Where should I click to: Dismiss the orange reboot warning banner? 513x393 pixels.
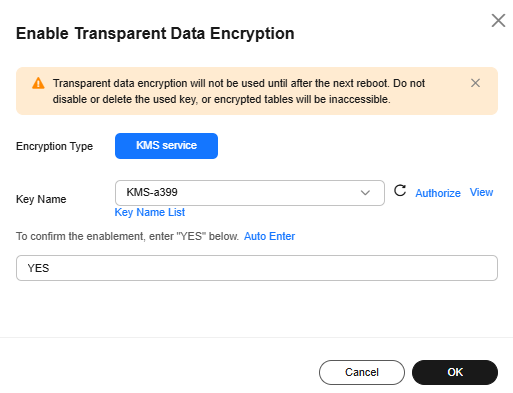pos(475,83)
